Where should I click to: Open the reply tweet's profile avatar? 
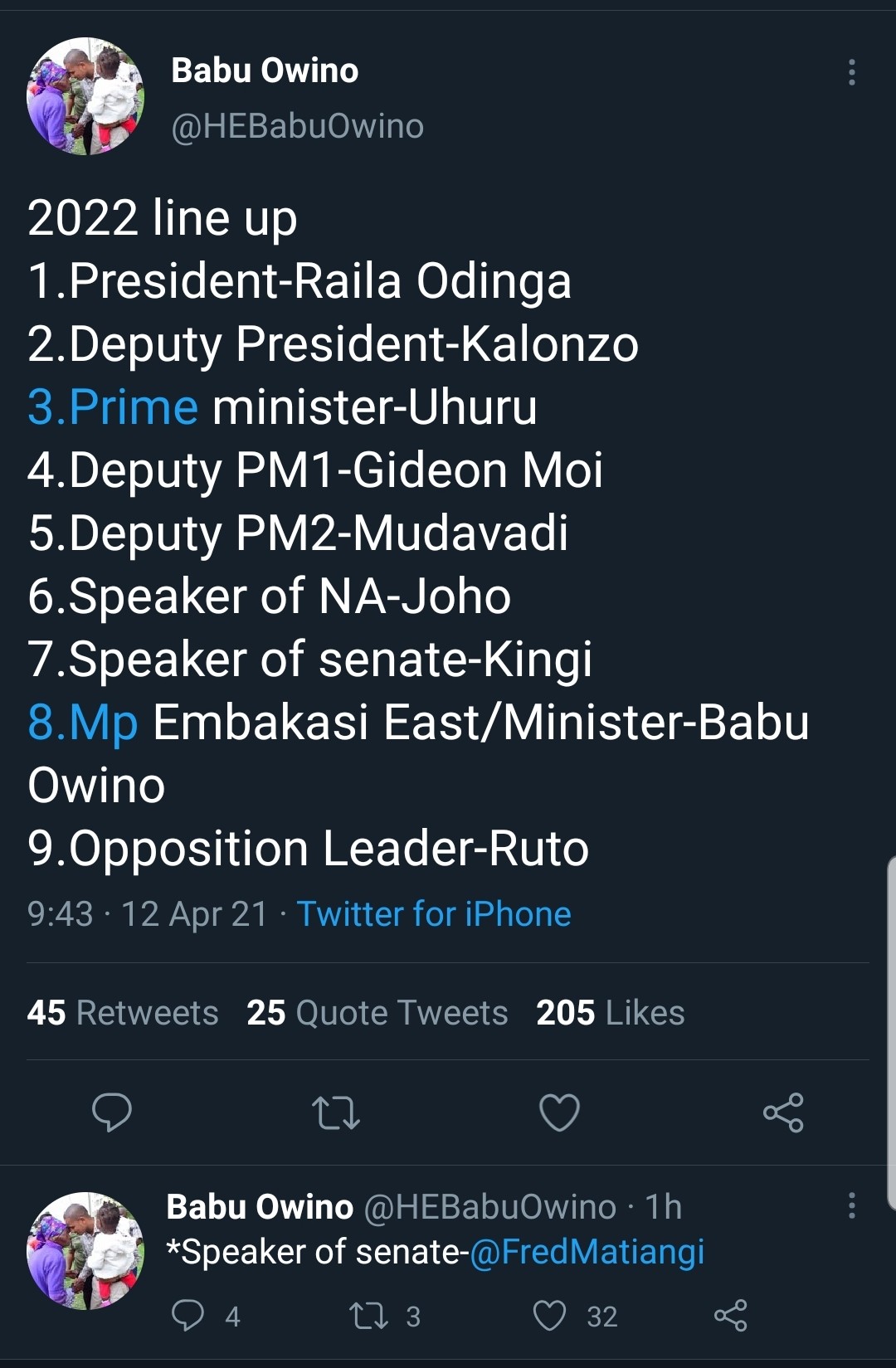click(85, 1251)
